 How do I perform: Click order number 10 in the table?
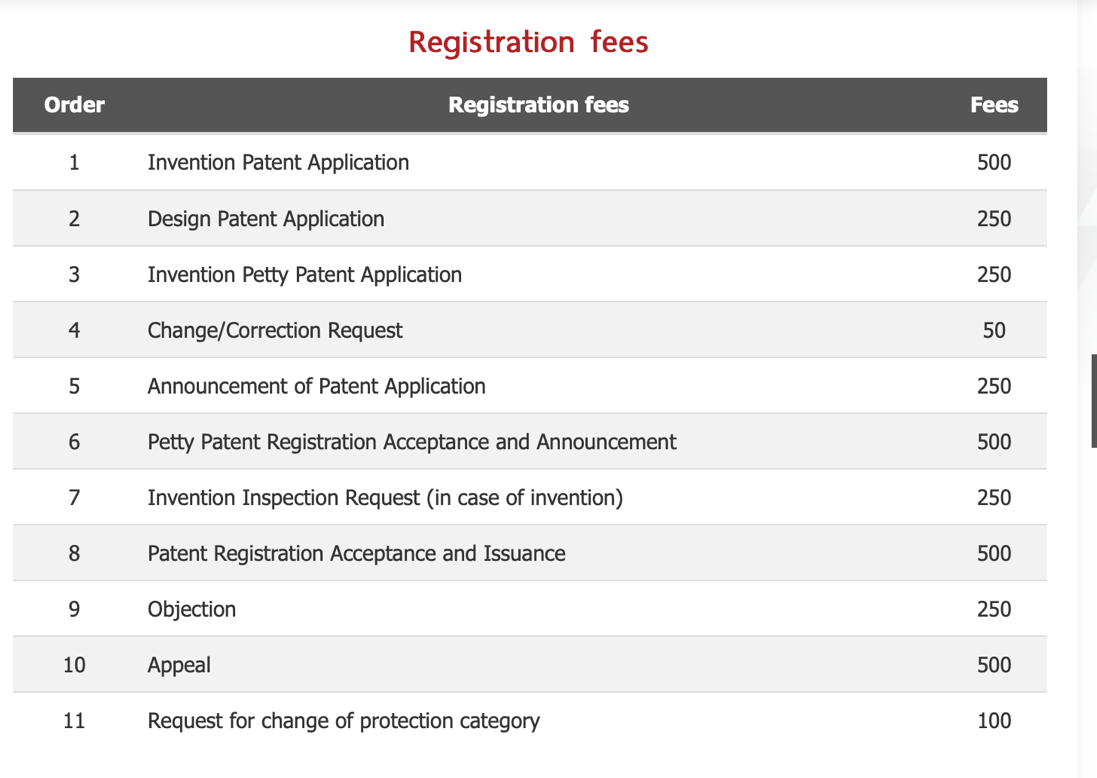[x=74, y=665]
